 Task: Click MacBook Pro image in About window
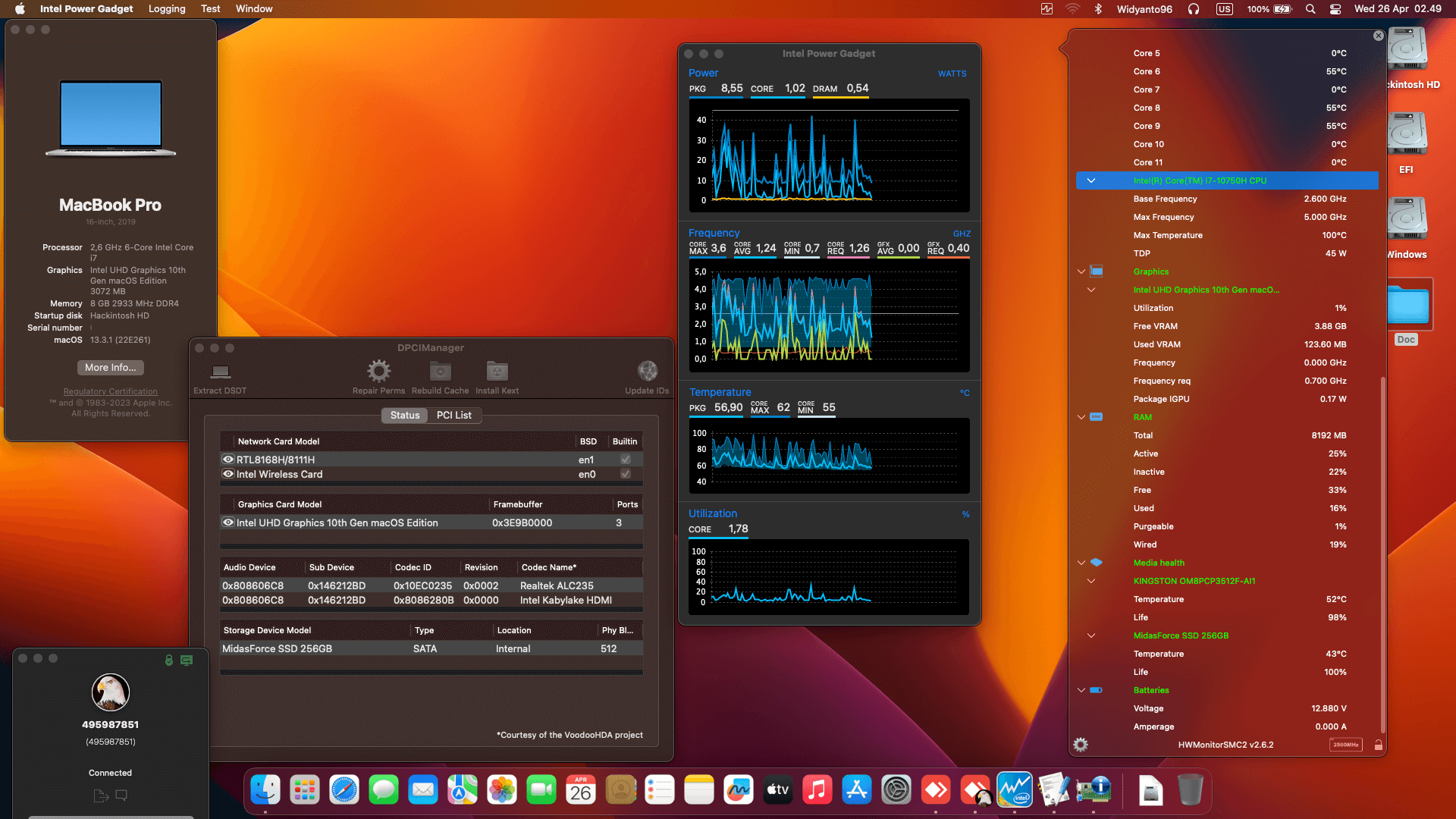coord(111,118)
